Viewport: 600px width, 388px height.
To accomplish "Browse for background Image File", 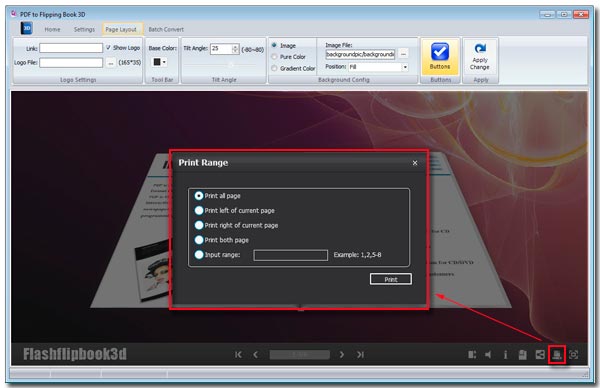I will pos(403,54).
